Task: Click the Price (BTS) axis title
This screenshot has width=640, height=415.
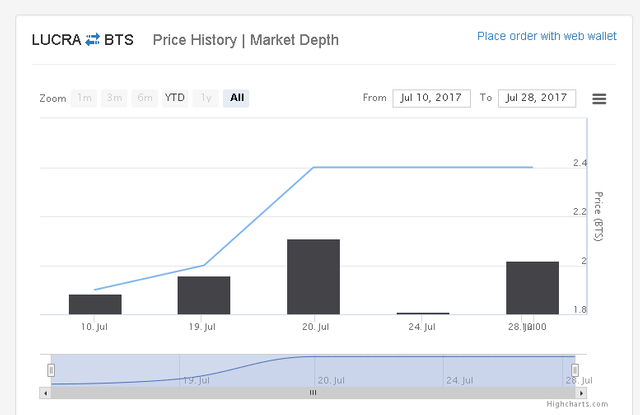Action: pos(598,216)
